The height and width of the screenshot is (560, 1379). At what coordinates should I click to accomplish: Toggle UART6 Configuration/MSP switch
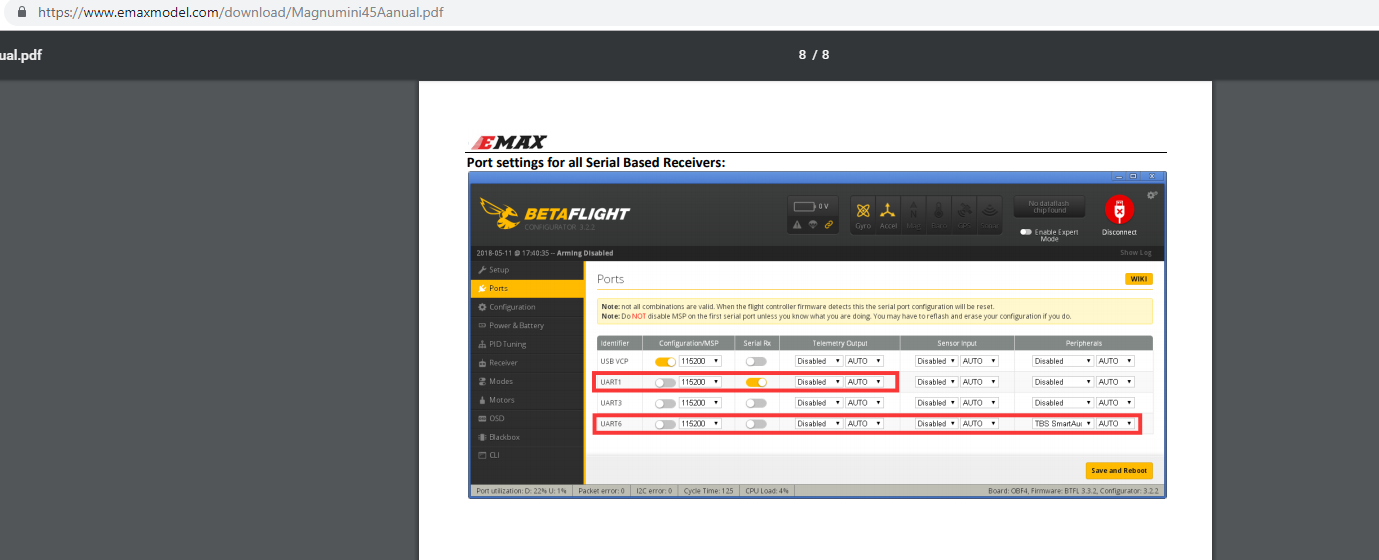(665, 424)
